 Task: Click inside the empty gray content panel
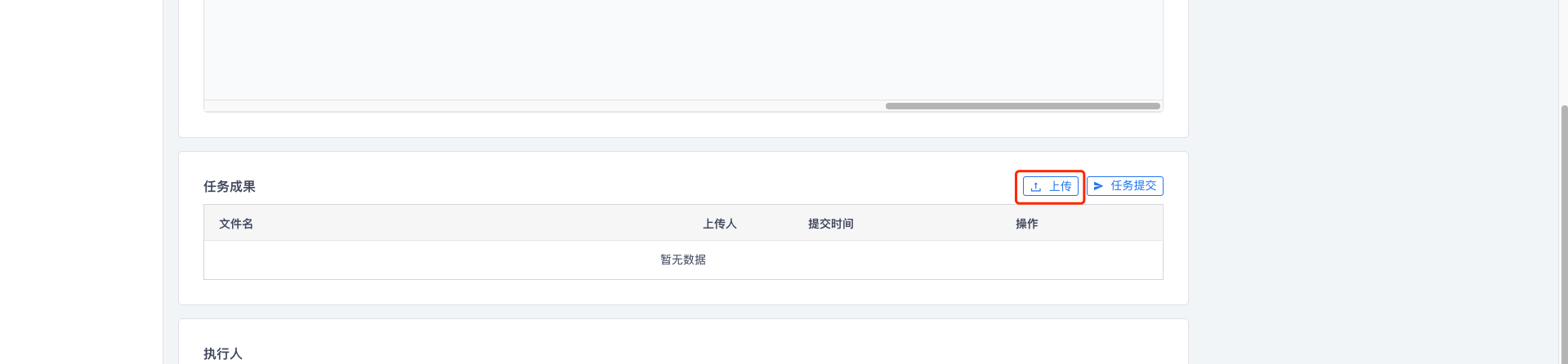683,49
